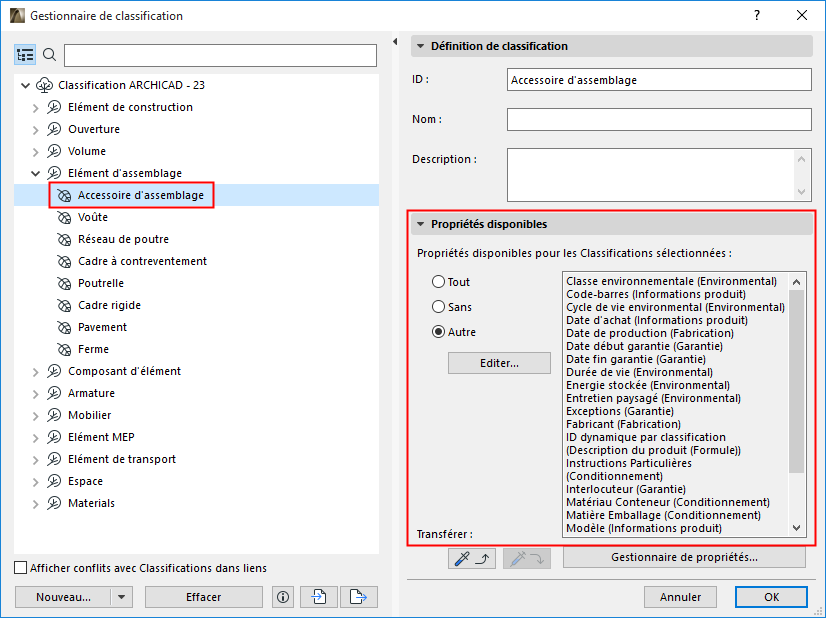
Task: Expand the Composant d'élément node
Action: (35, 371)
